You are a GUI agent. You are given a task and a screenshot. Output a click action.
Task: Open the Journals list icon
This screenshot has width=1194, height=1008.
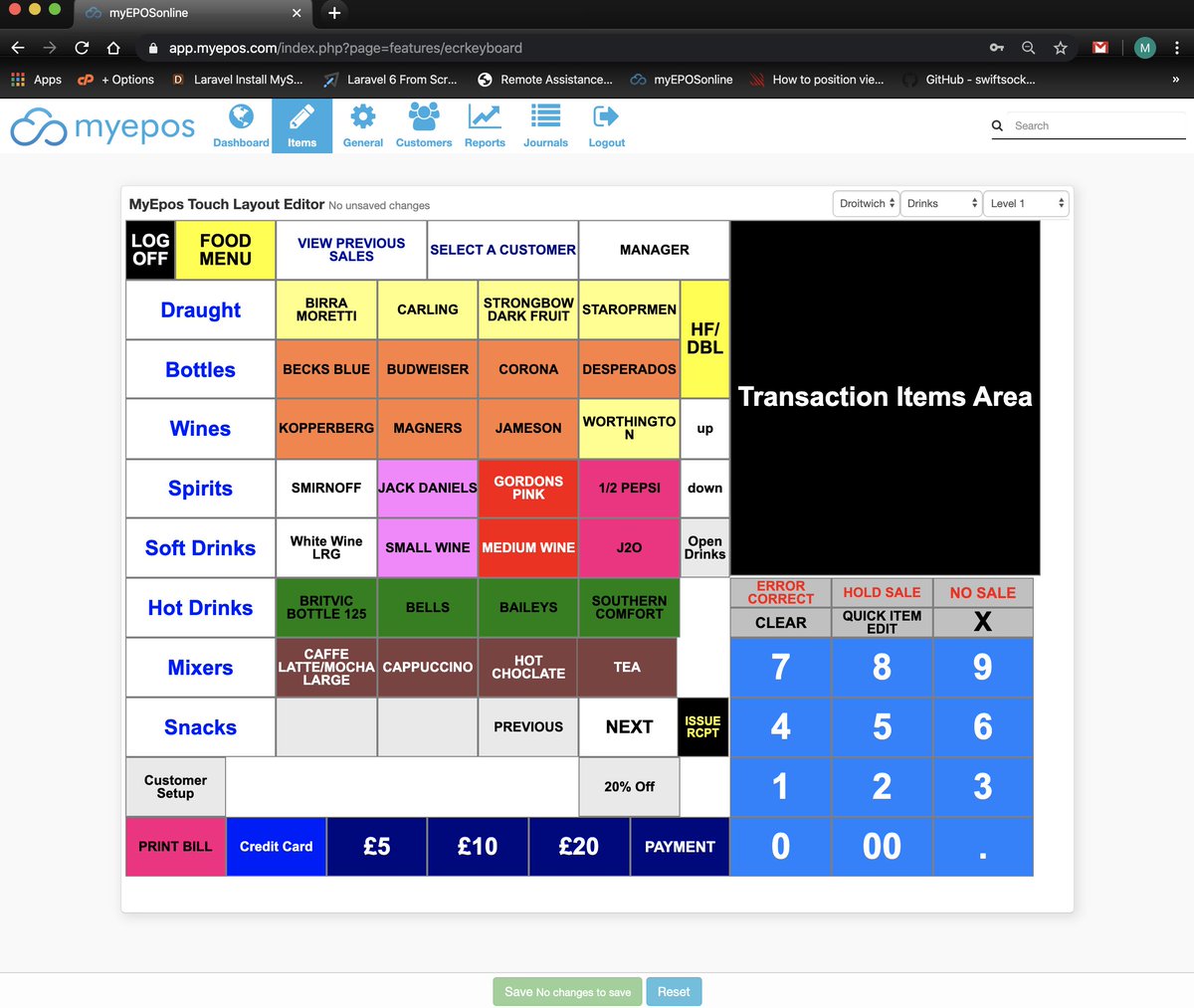coord(545,117)
